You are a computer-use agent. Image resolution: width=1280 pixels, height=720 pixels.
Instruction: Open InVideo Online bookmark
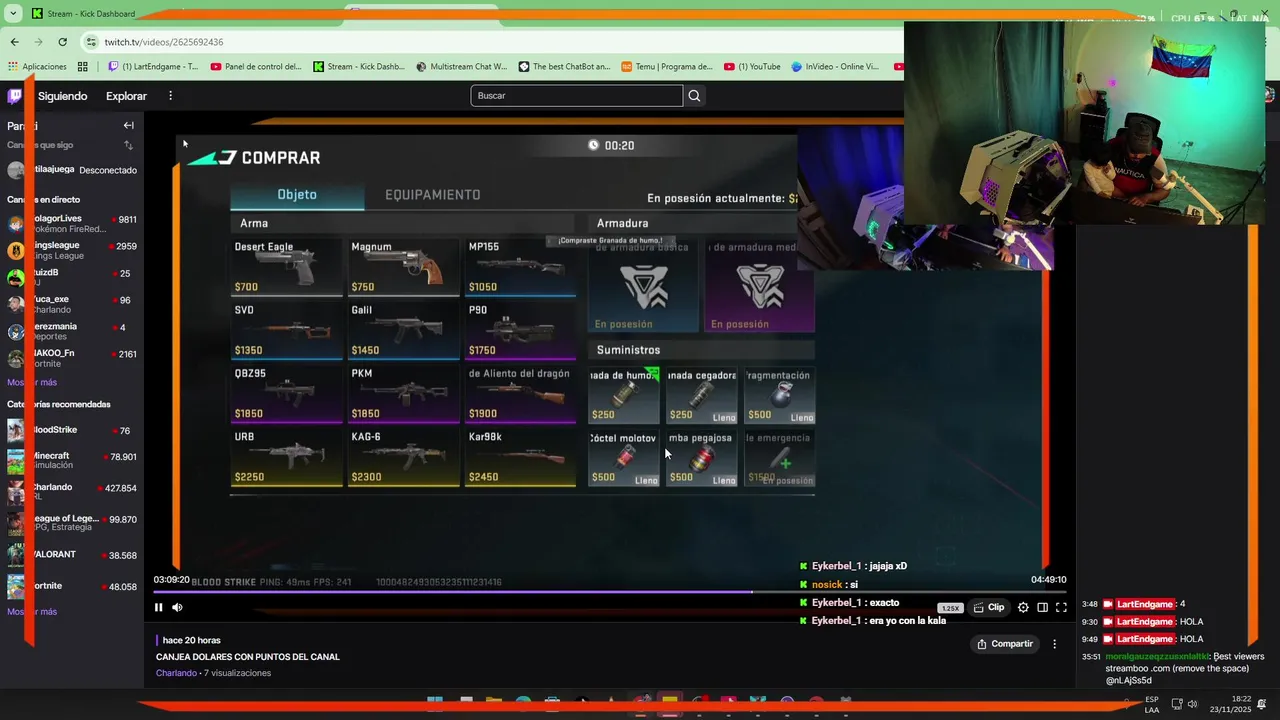click(835, 67)
